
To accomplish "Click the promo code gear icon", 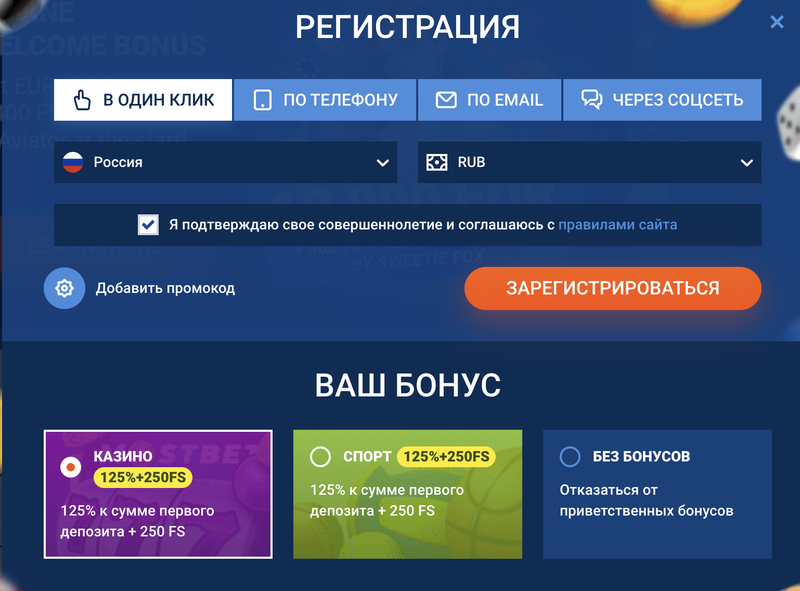I will pyautogui.click(x=64, y=288).
